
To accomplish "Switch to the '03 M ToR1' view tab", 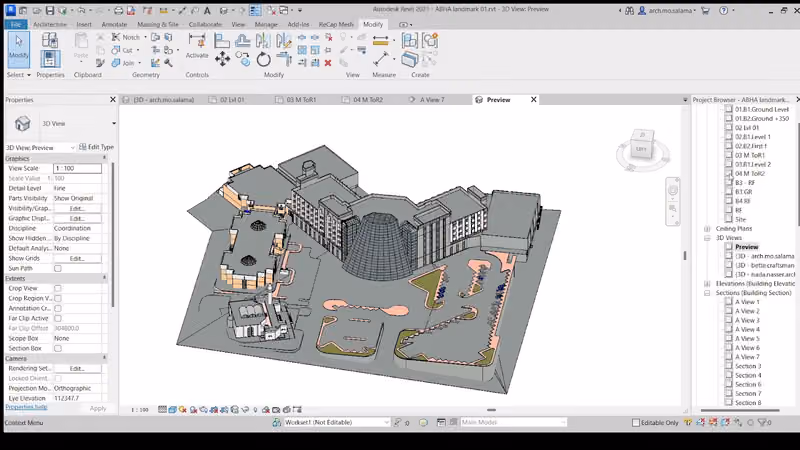I will pyautogui.click(x=301, y=99).
